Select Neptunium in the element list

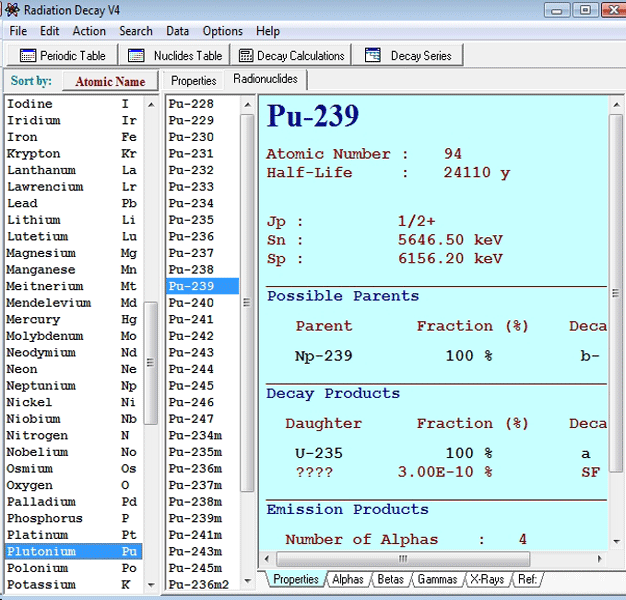coord(73,386)
